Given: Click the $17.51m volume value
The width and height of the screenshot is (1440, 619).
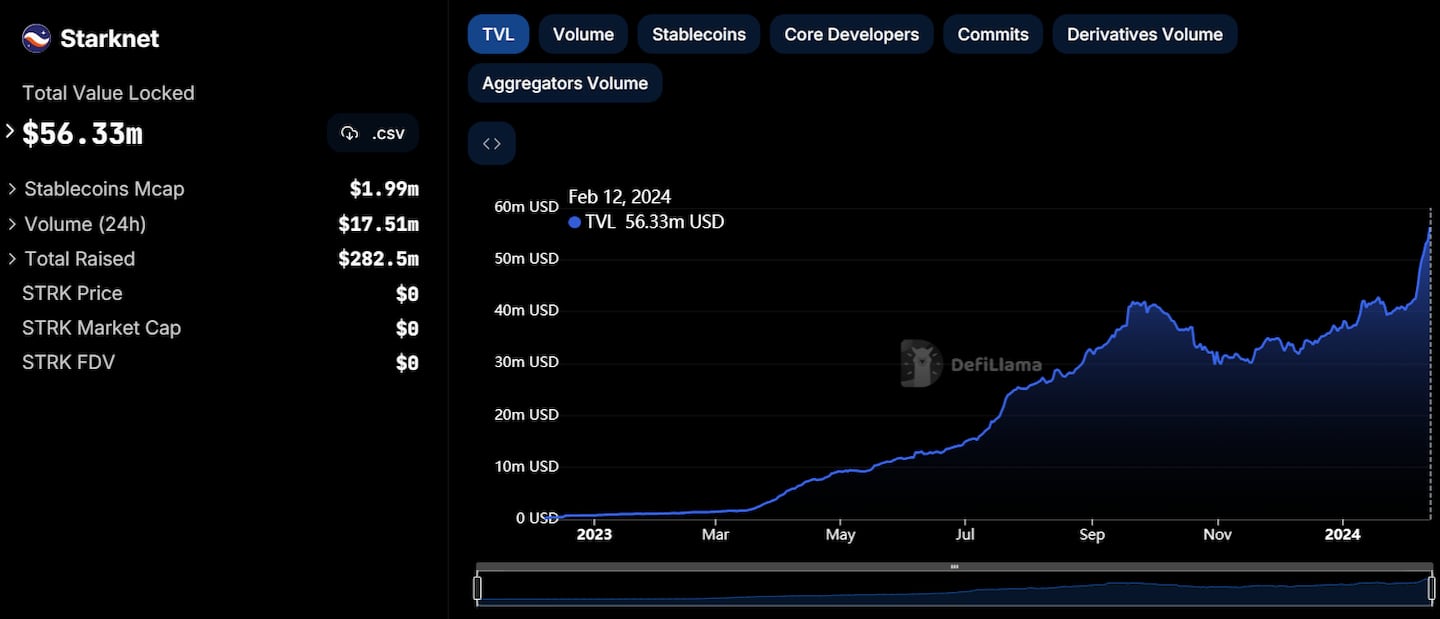Looking at the screenshot, I should tap(379, 224).
